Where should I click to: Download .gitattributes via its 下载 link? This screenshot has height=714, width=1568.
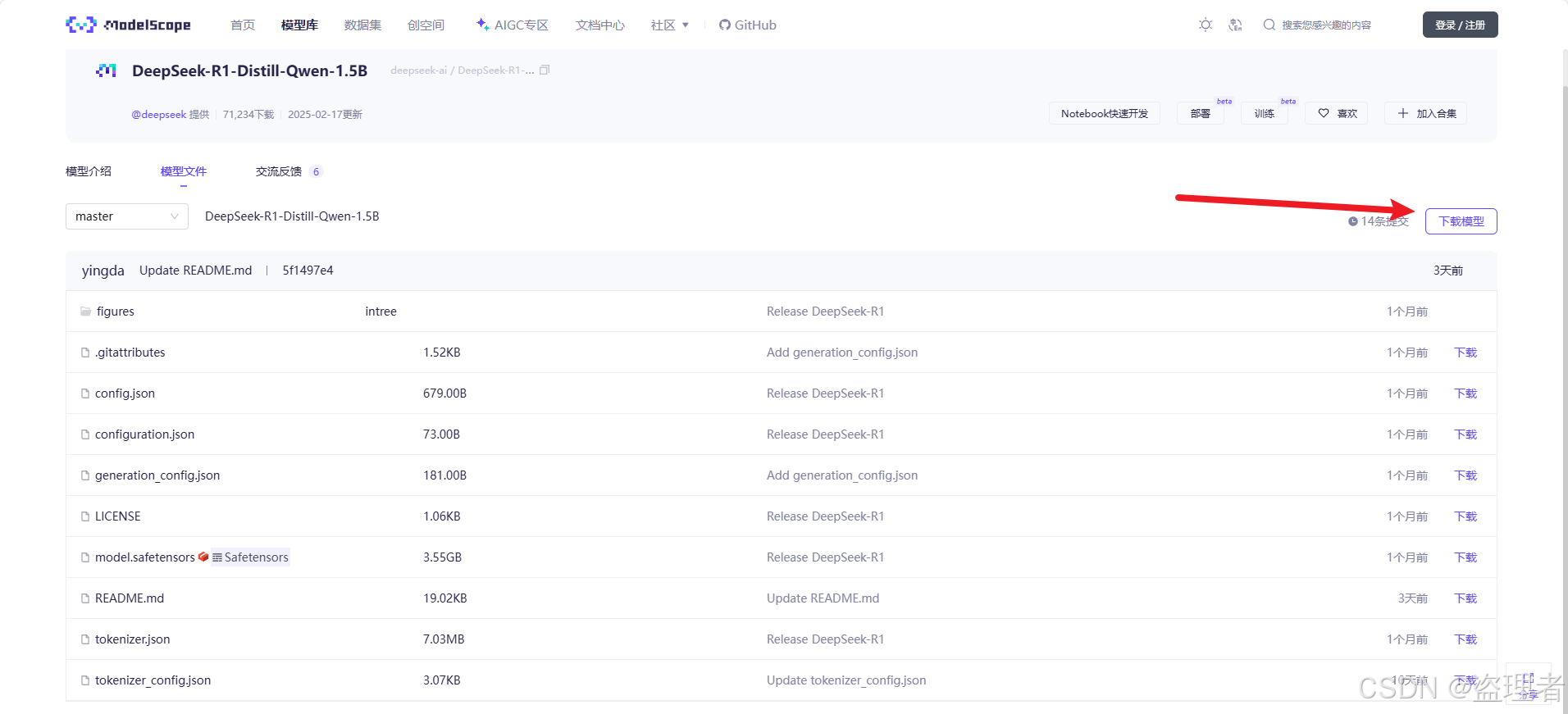point(1465,352)
